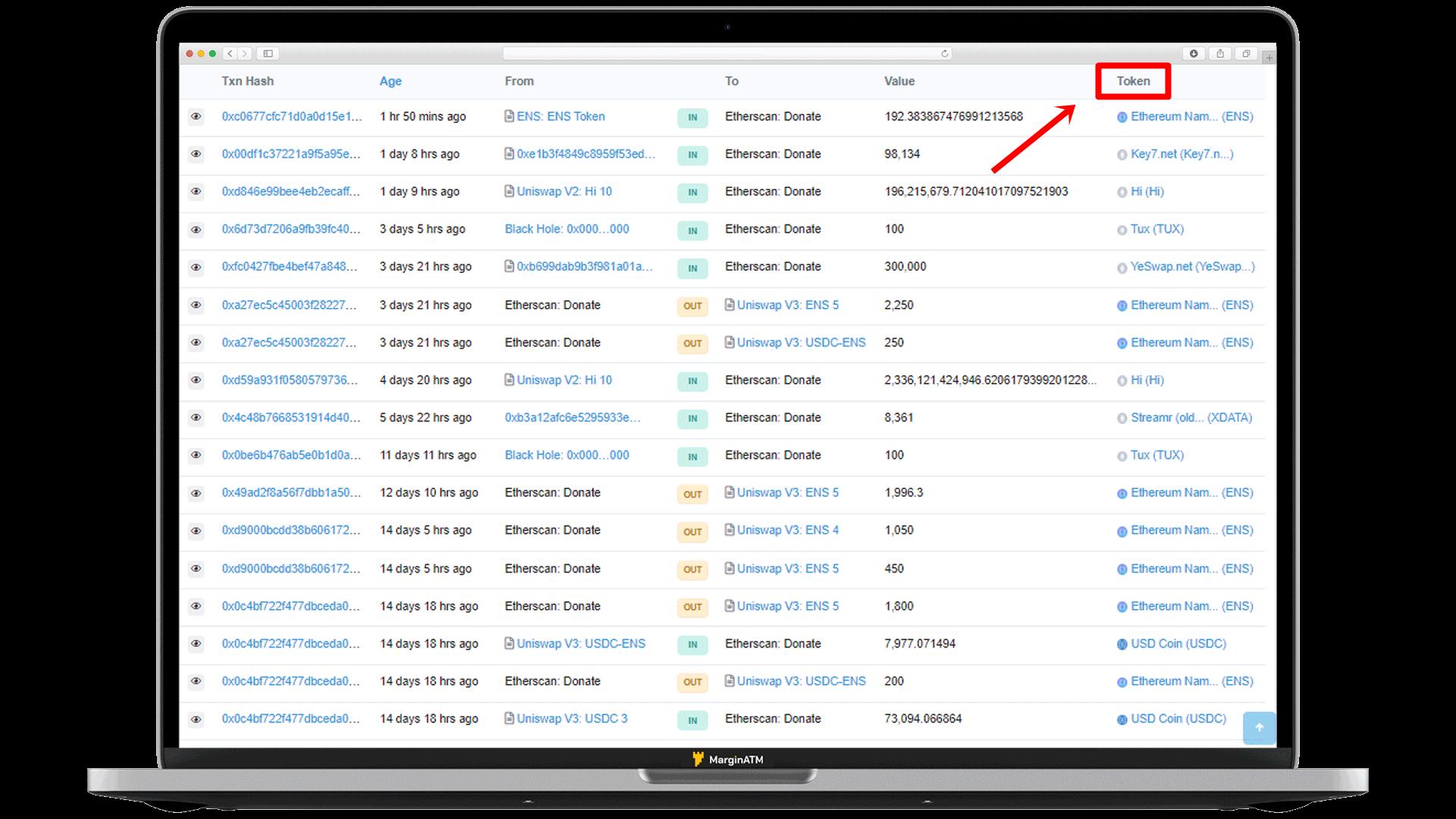Viewport: 1456px width, 819px height.
Task: Click contract icon beside Uniswap V3: USDC 3
Action: pos(509,718)
